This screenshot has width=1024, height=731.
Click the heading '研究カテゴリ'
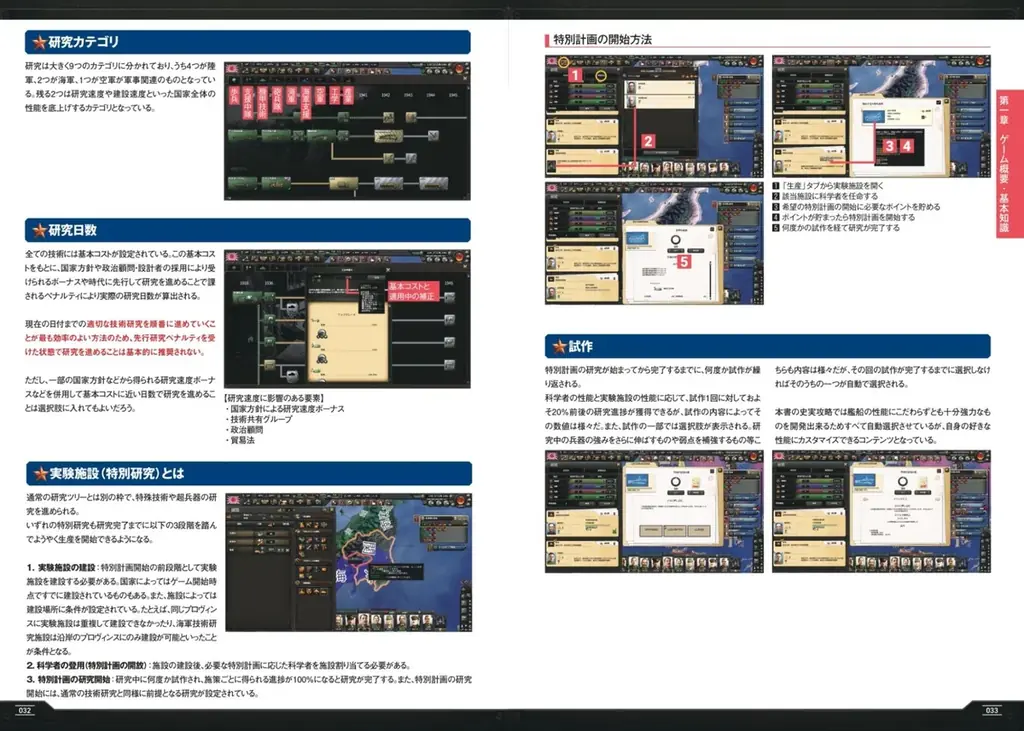84,42
